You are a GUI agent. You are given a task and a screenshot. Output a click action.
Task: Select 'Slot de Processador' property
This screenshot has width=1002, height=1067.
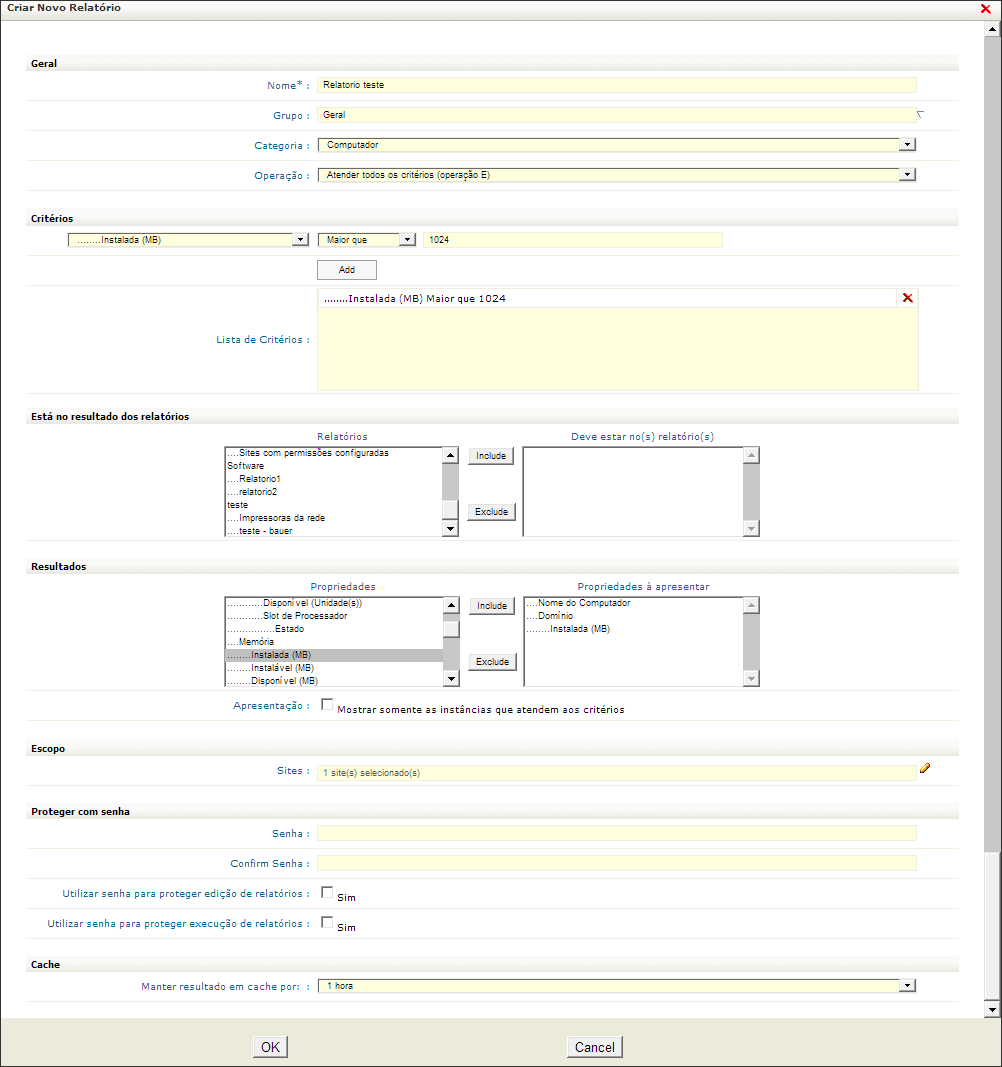[x=334, y=616]
